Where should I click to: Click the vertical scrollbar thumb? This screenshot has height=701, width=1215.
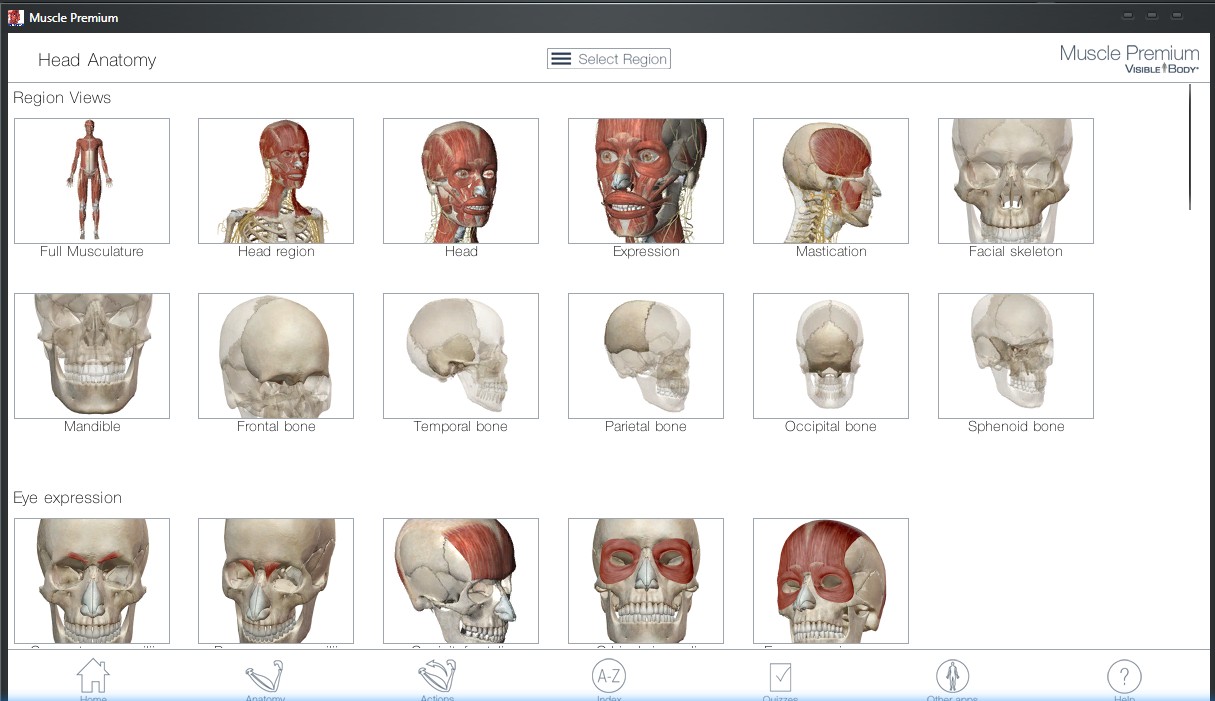coord(1190,148)
